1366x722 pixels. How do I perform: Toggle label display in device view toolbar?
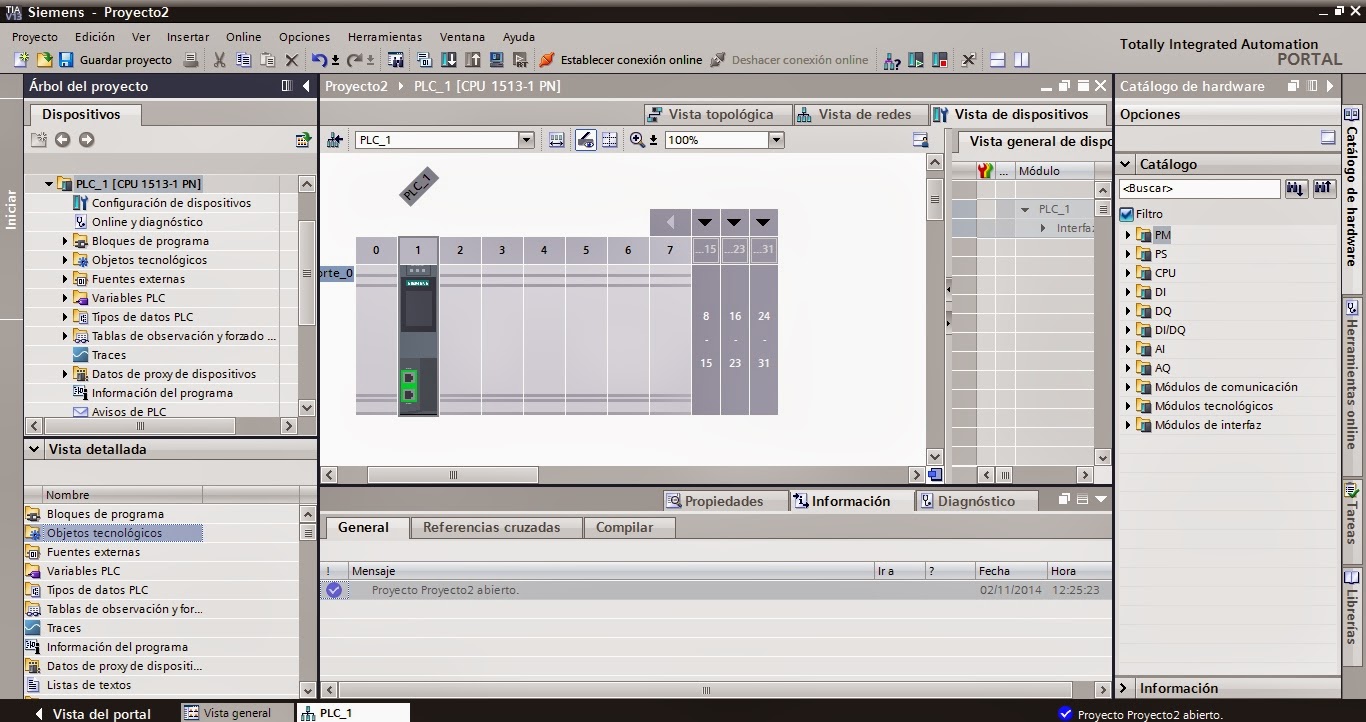[585, 139]
